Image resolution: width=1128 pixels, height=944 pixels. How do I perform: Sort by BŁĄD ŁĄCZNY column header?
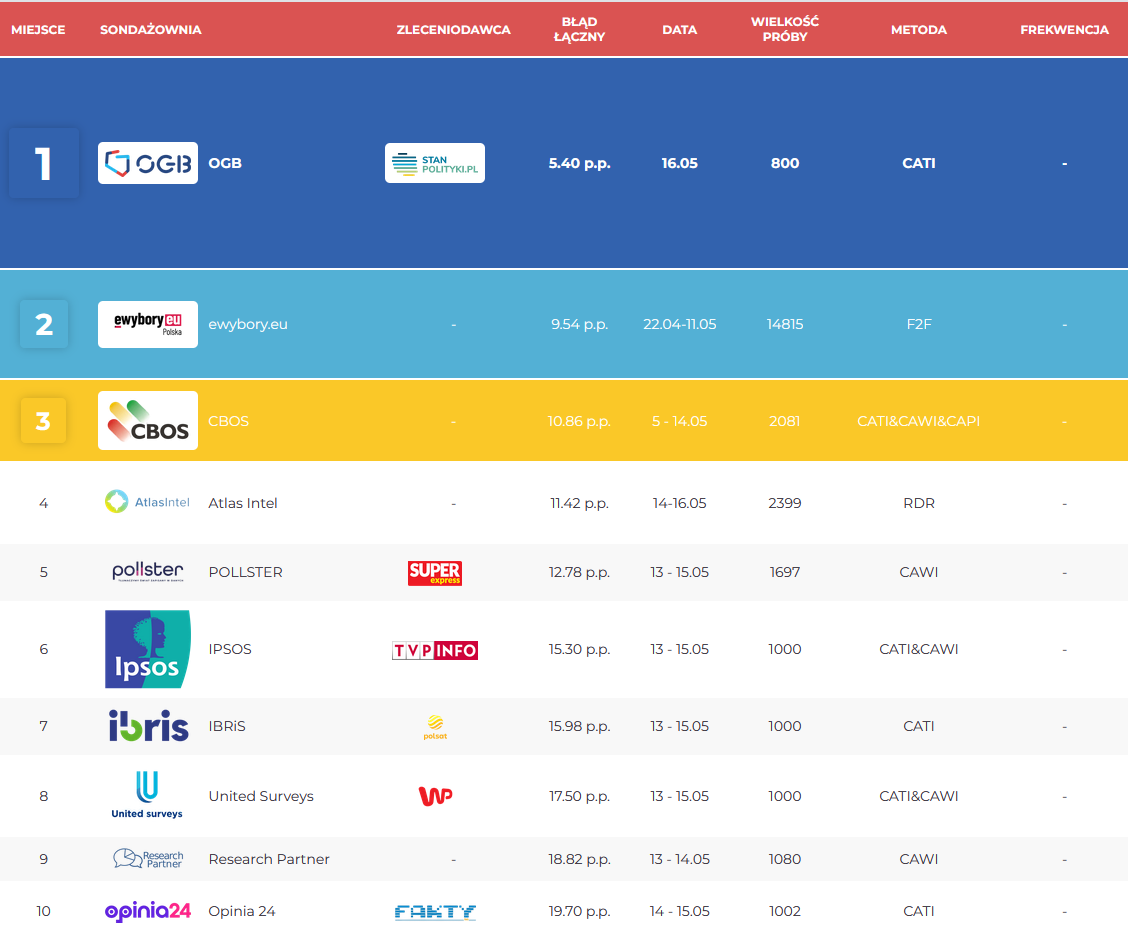point(579,30)
